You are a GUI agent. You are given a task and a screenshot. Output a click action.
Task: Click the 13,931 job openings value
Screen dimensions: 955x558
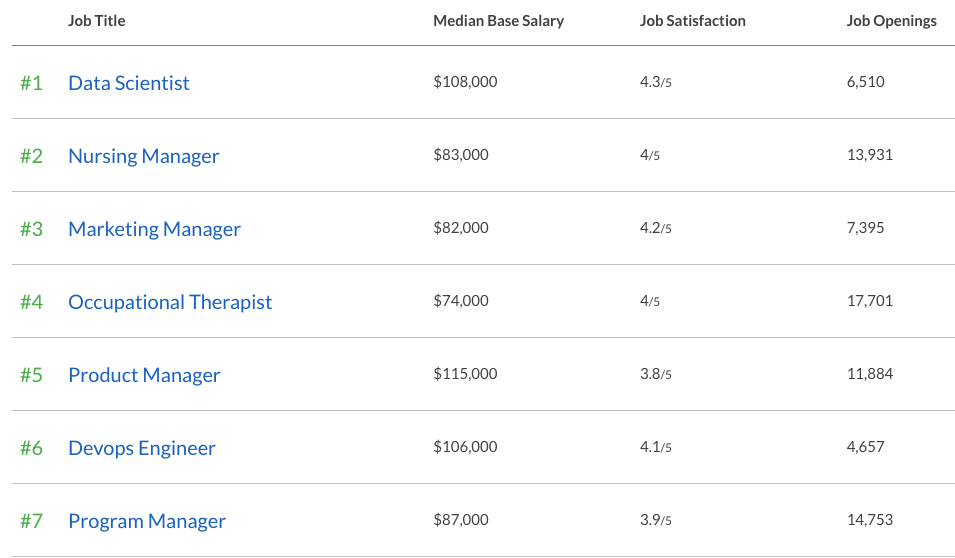click(869, 155)
